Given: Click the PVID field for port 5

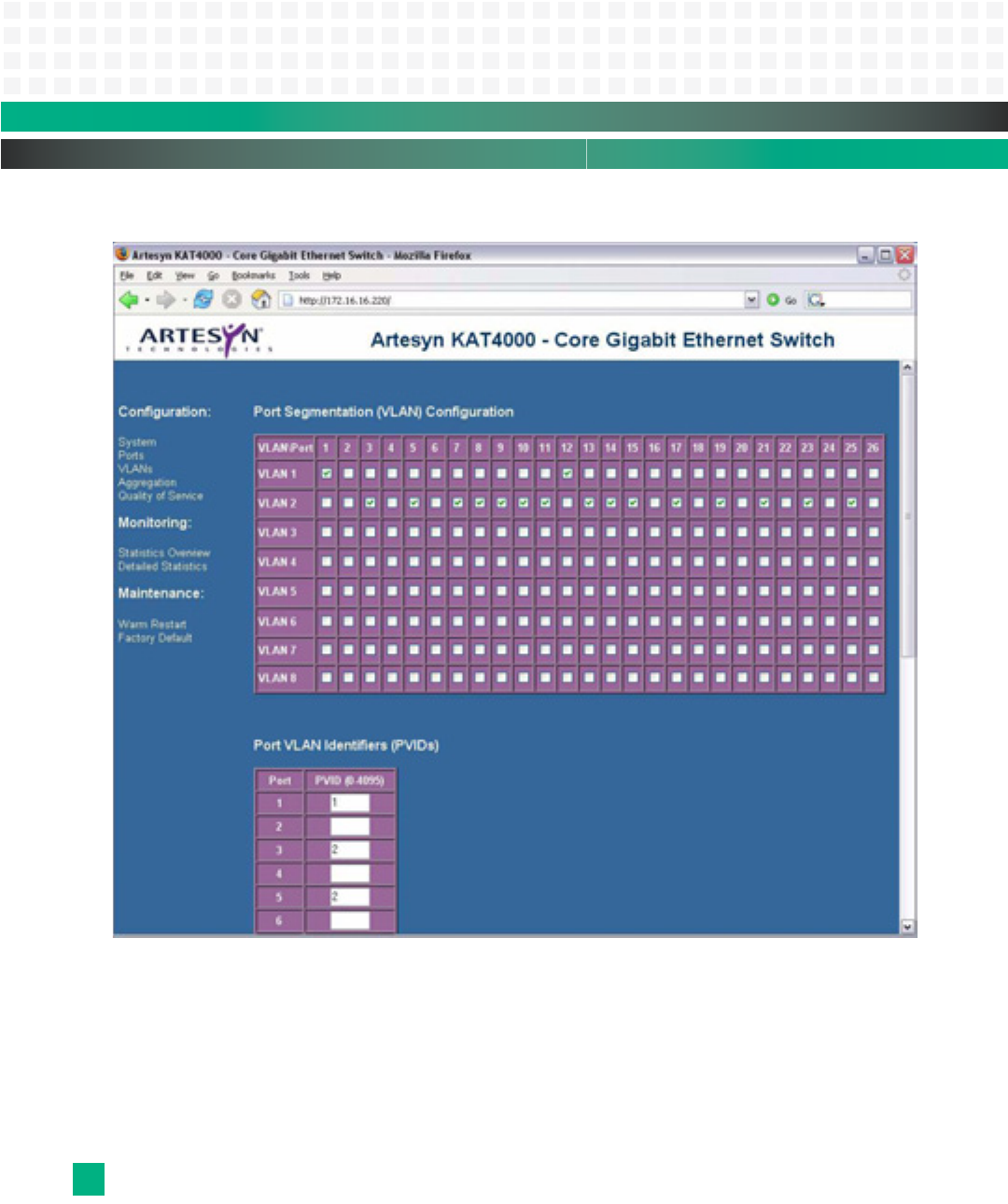Looking at the screenshot, I should [350, 898].
